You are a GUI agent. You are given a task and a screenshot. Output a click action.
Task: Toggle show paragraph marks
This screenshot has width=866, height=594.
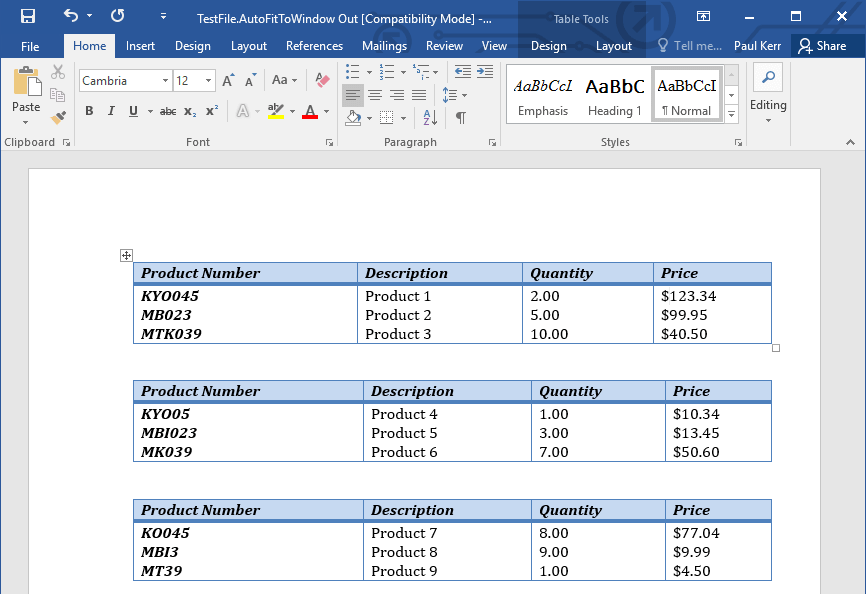click(x=461, y=117)
